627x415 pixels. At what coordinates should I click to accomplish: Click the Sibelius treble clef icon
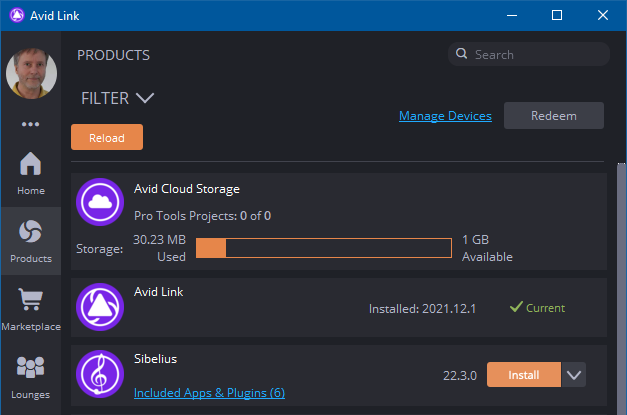[x=100, y=374]
